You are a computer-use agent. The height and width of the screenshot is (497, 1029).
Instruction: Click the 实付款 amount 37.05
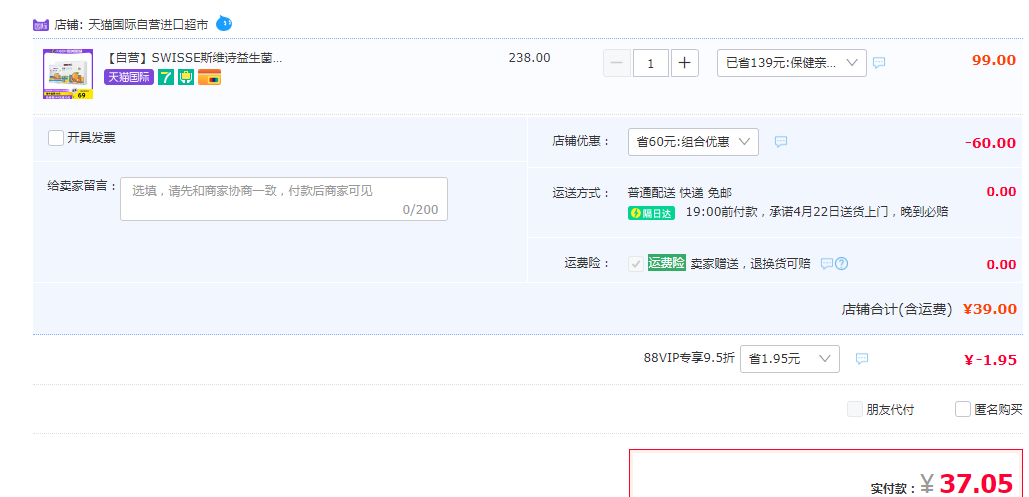(x=976, y=484)
